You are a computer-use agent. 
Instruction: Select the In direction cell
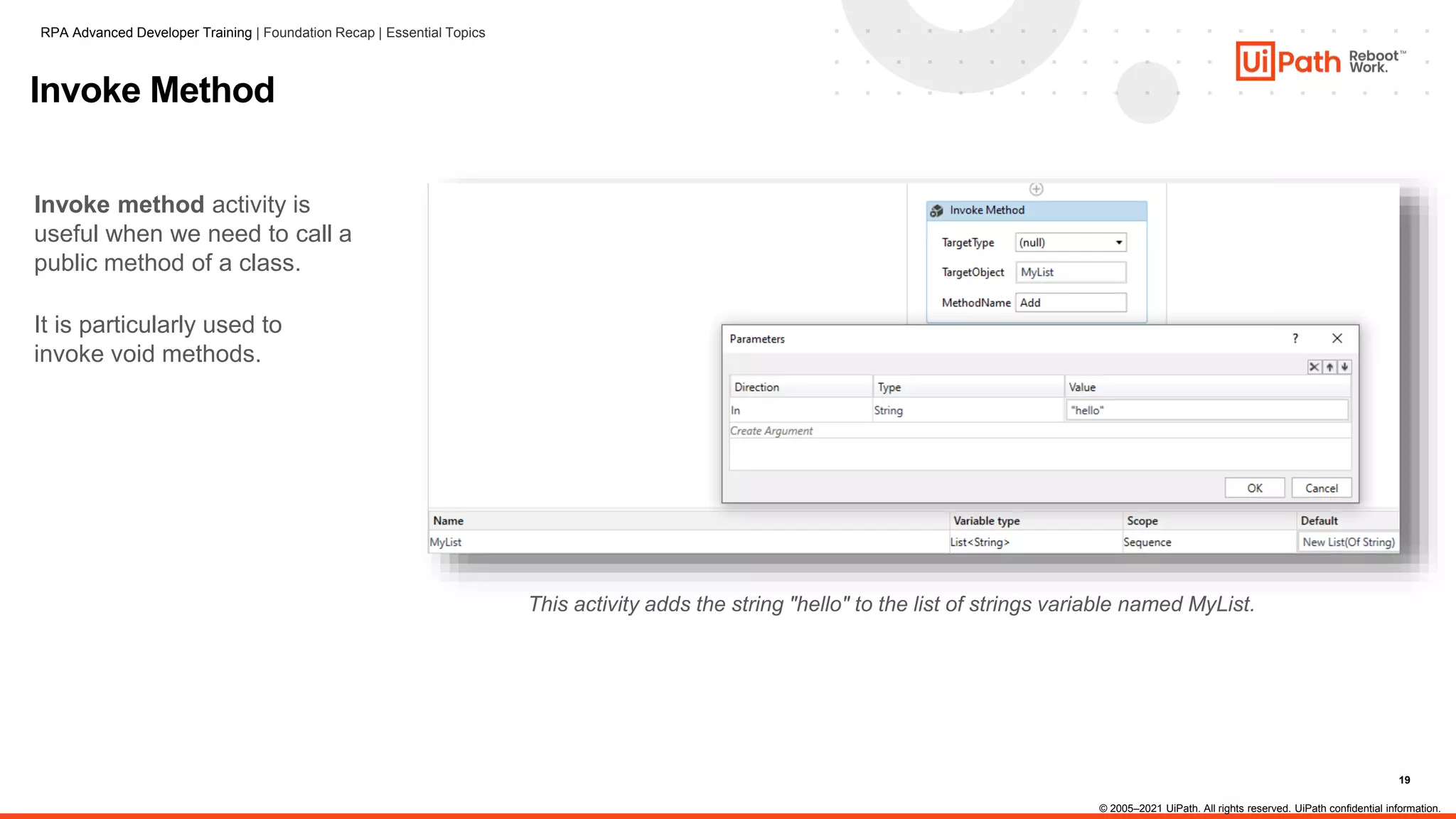(x=801, y=410)
